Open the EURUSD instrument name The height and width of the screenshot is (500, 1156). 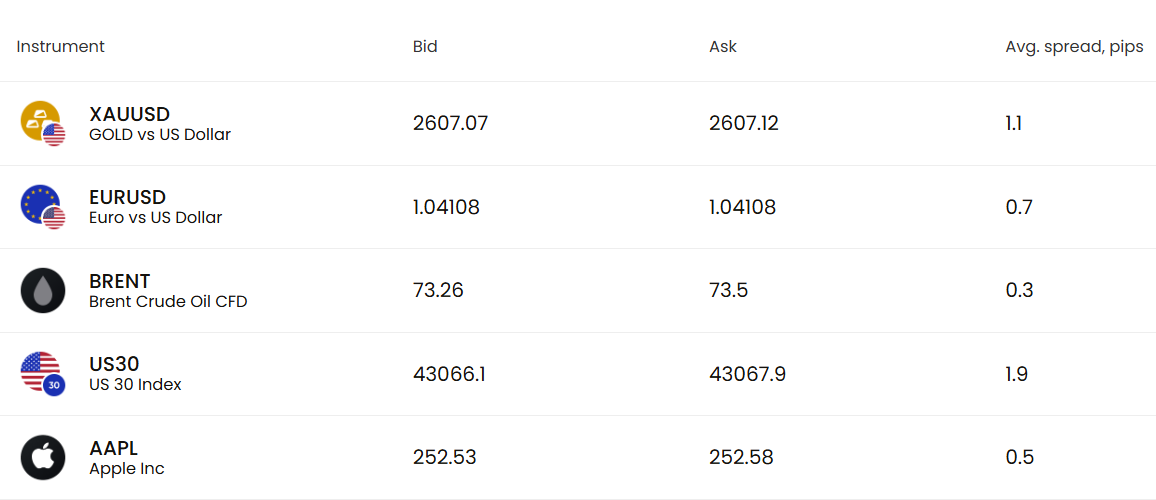127,198
